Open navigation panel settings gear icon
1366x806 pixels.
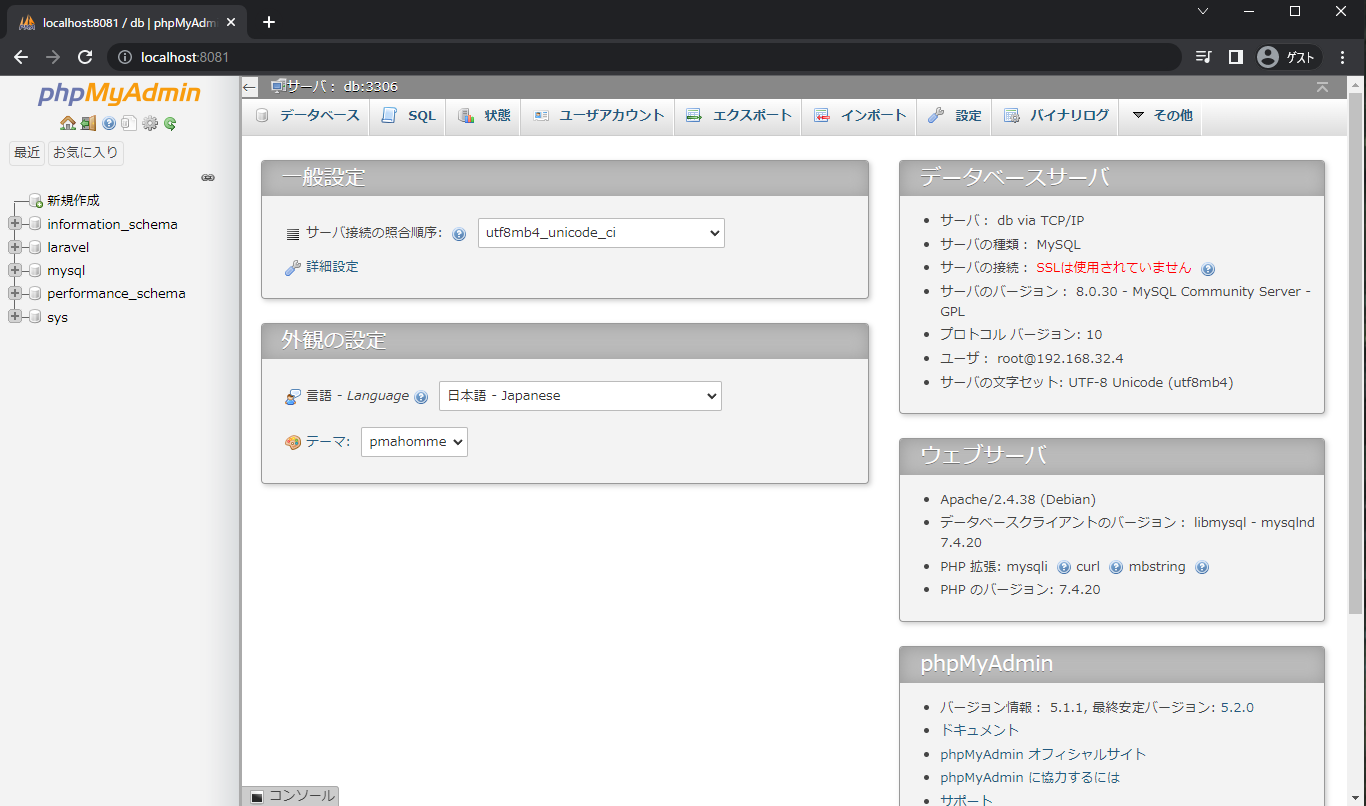click(150, 123)
